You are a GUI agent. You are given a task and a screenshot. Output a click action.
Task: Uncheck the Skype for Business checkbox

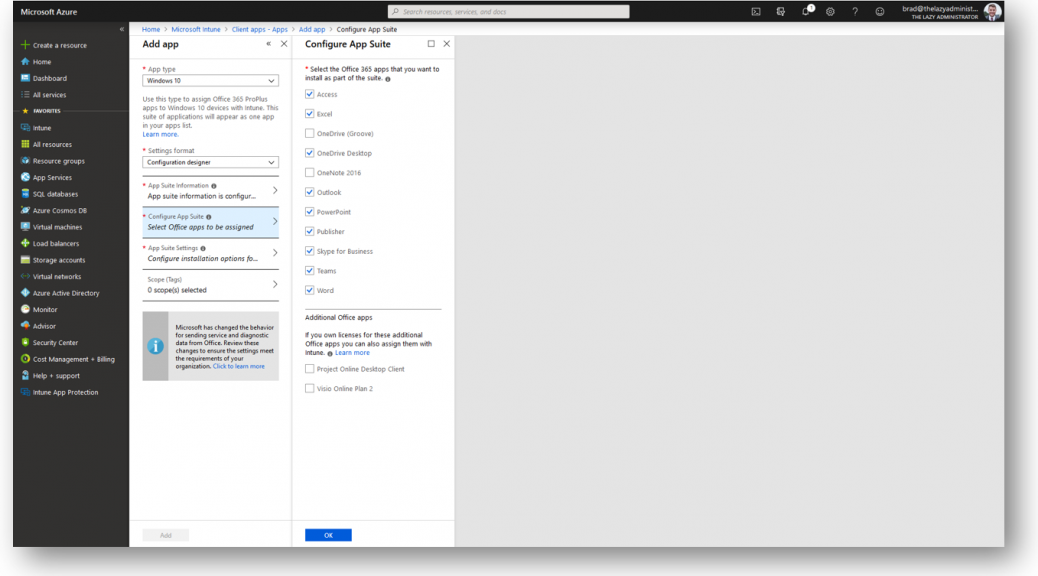coord(309,251)
